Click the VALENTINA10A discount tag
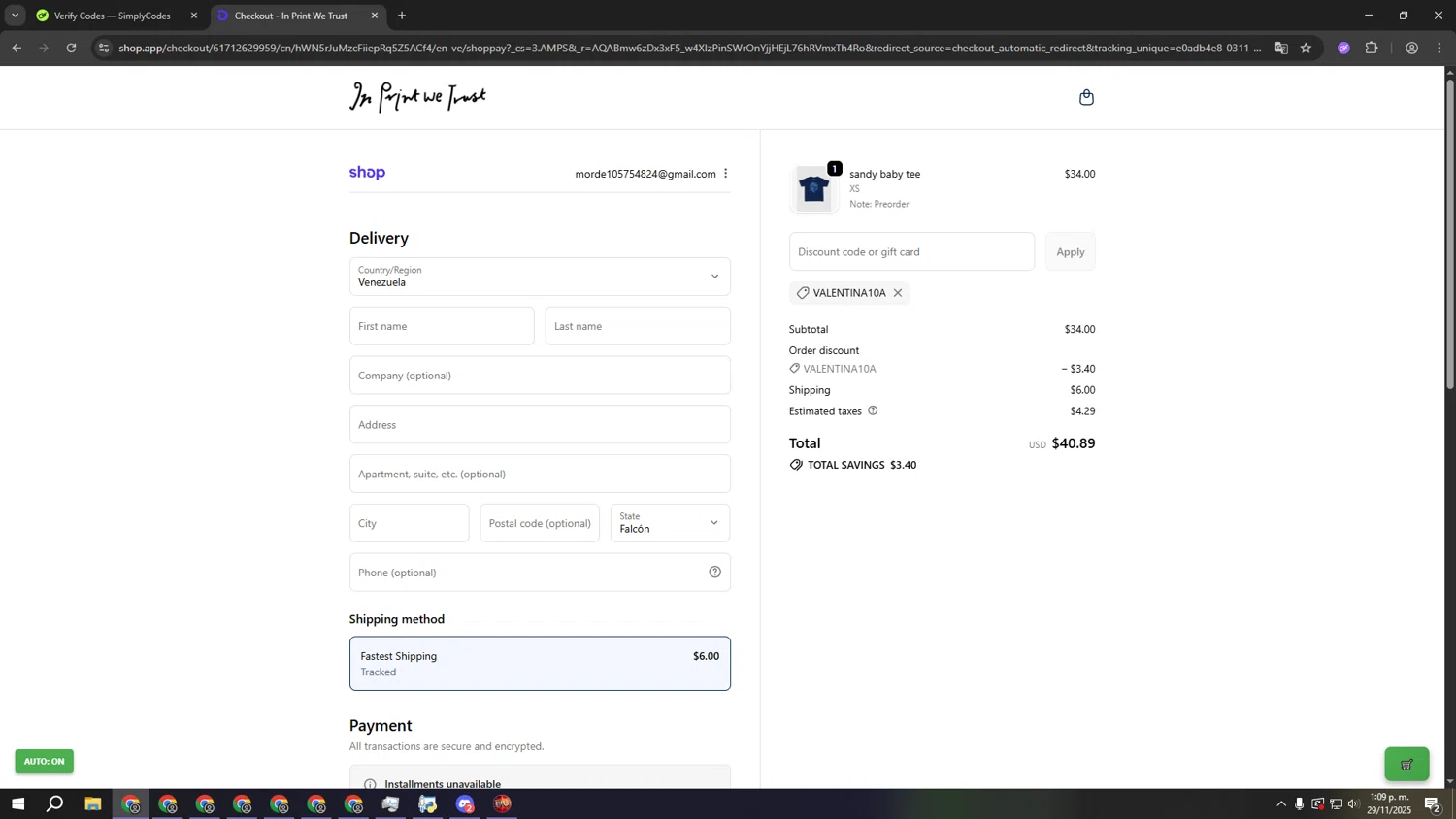1456x819 pixels. (849, 293)
